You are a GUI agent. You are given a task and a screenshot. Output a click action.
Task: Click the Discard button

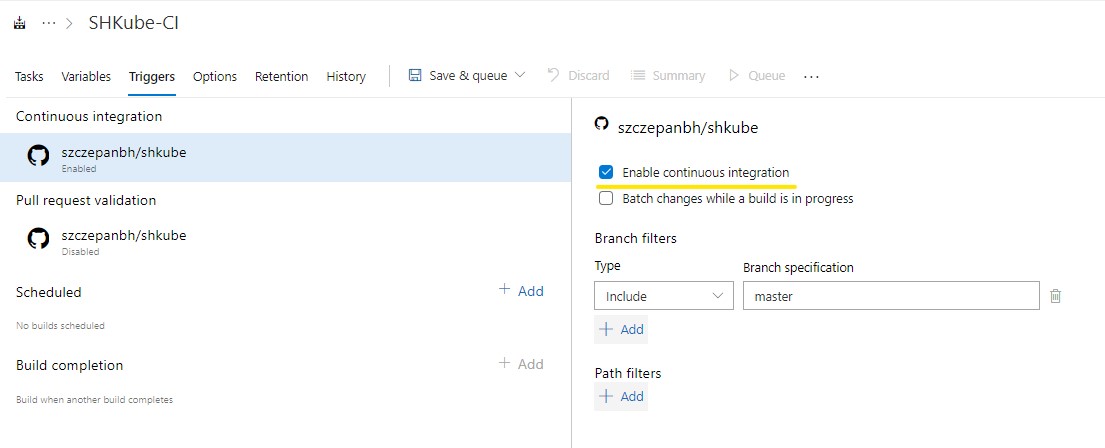pyautogui.click(x=578, y=75)
